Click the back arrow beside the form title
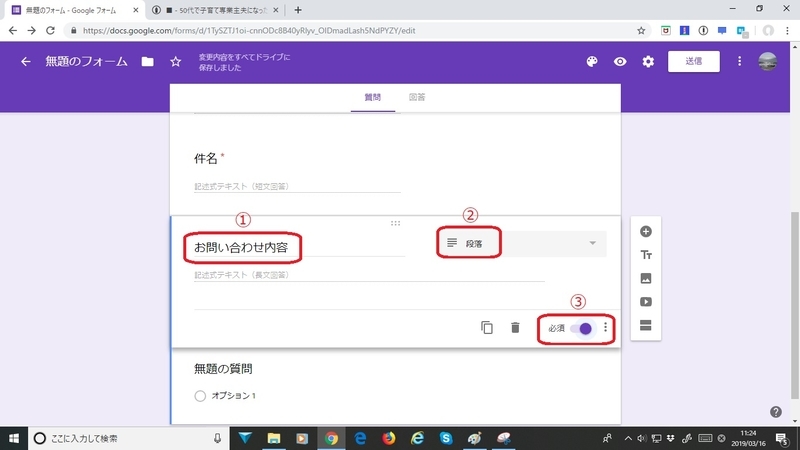Image resolution: width=800 pixels, height=450 pixels. 26,62
